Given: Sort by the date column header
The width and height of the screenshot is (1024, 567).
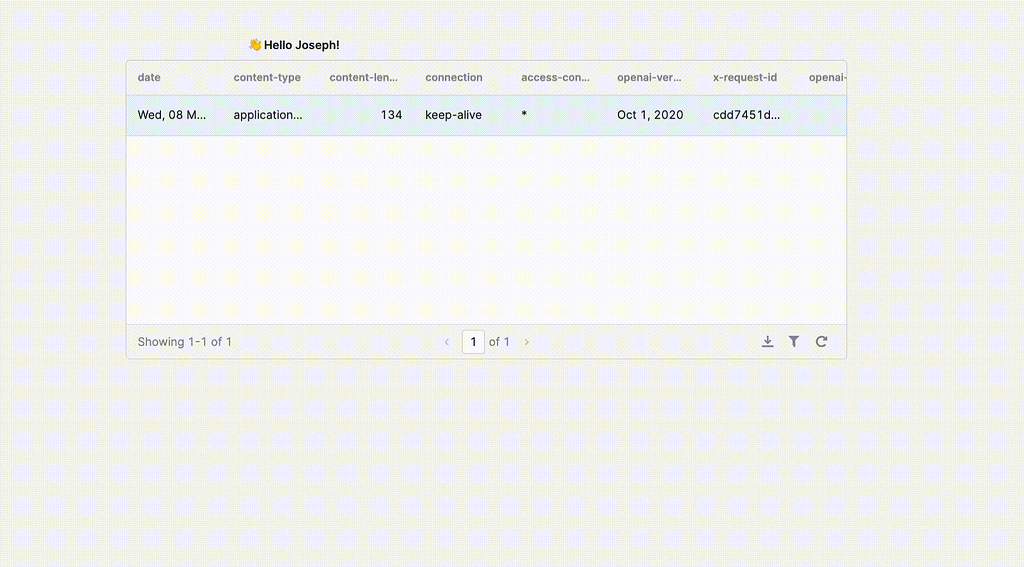Looking at the screenshot, I should tap(149, 78).
